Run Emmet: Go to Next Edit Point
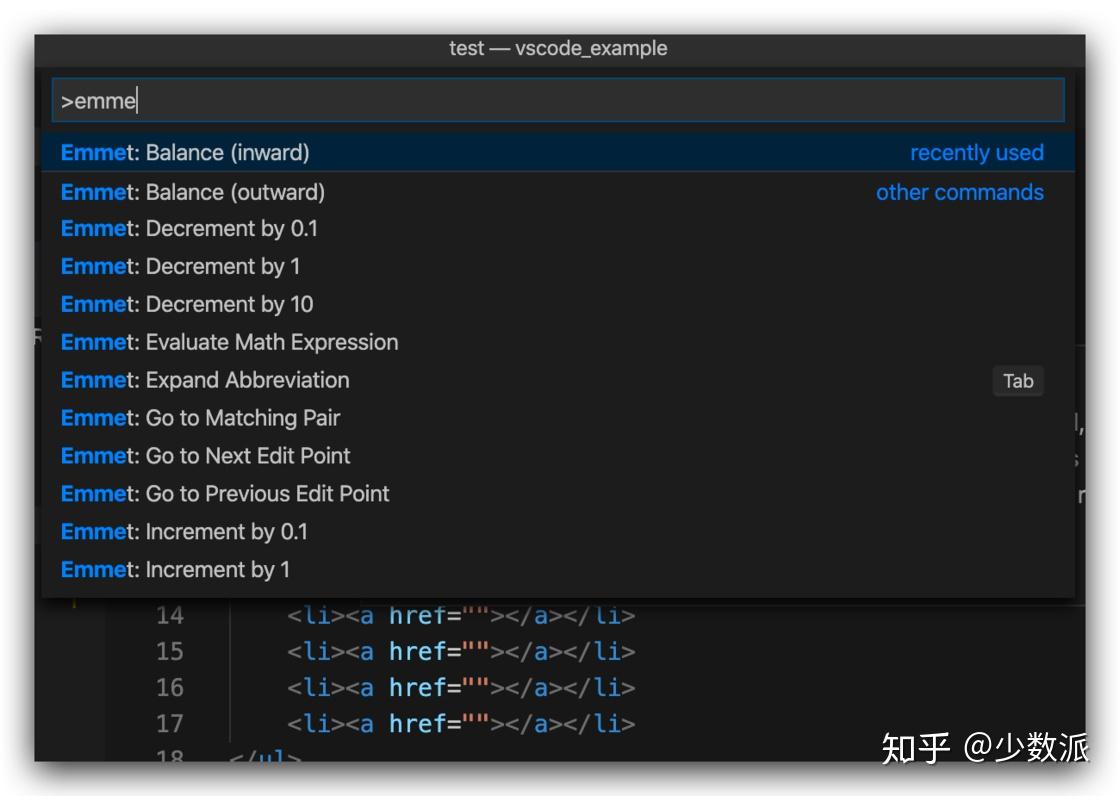The width and height of the screenshot is (1120, 796). click(205, 456)
